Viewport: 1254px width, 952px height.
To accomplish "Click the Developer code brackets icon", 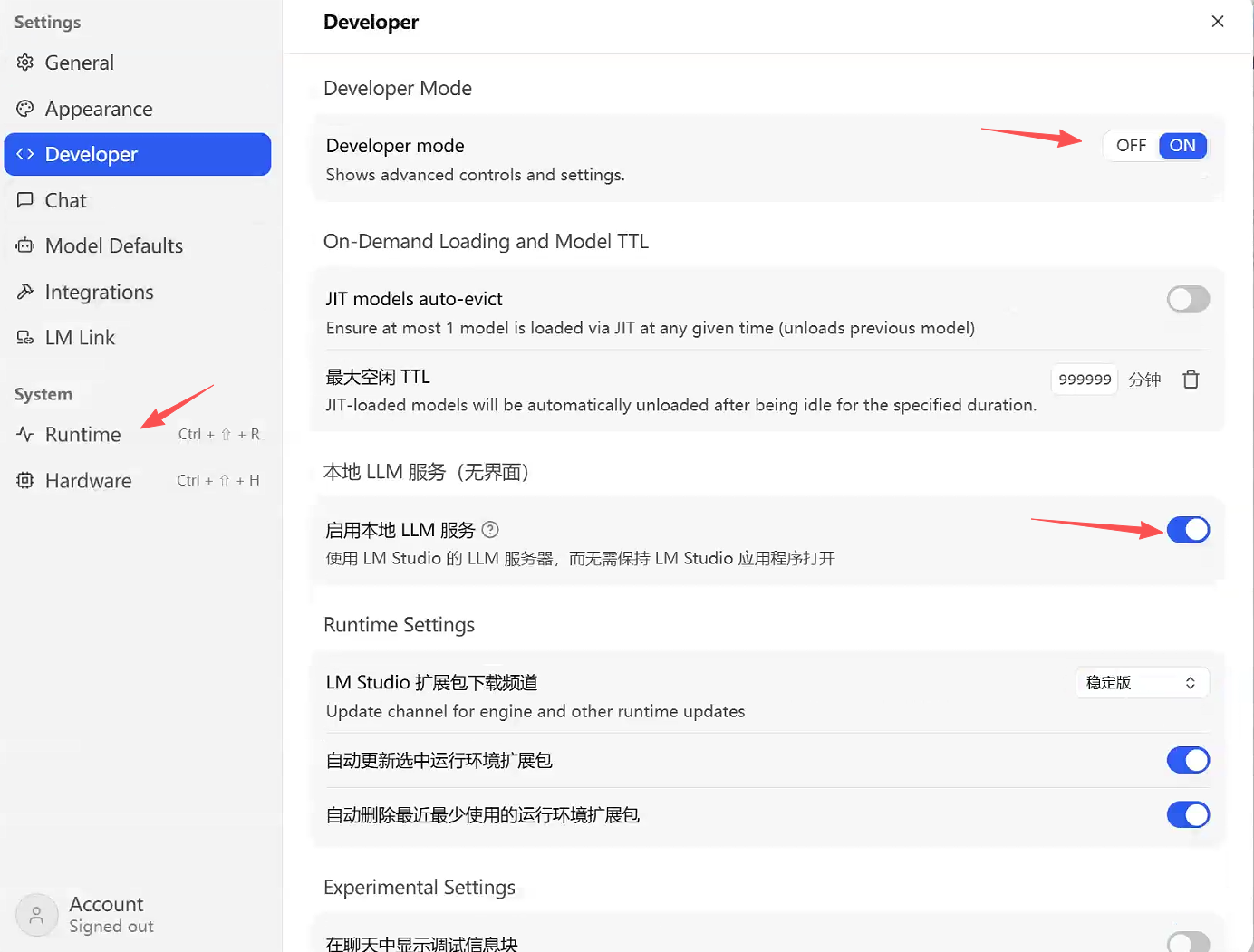I will point(25,154).
